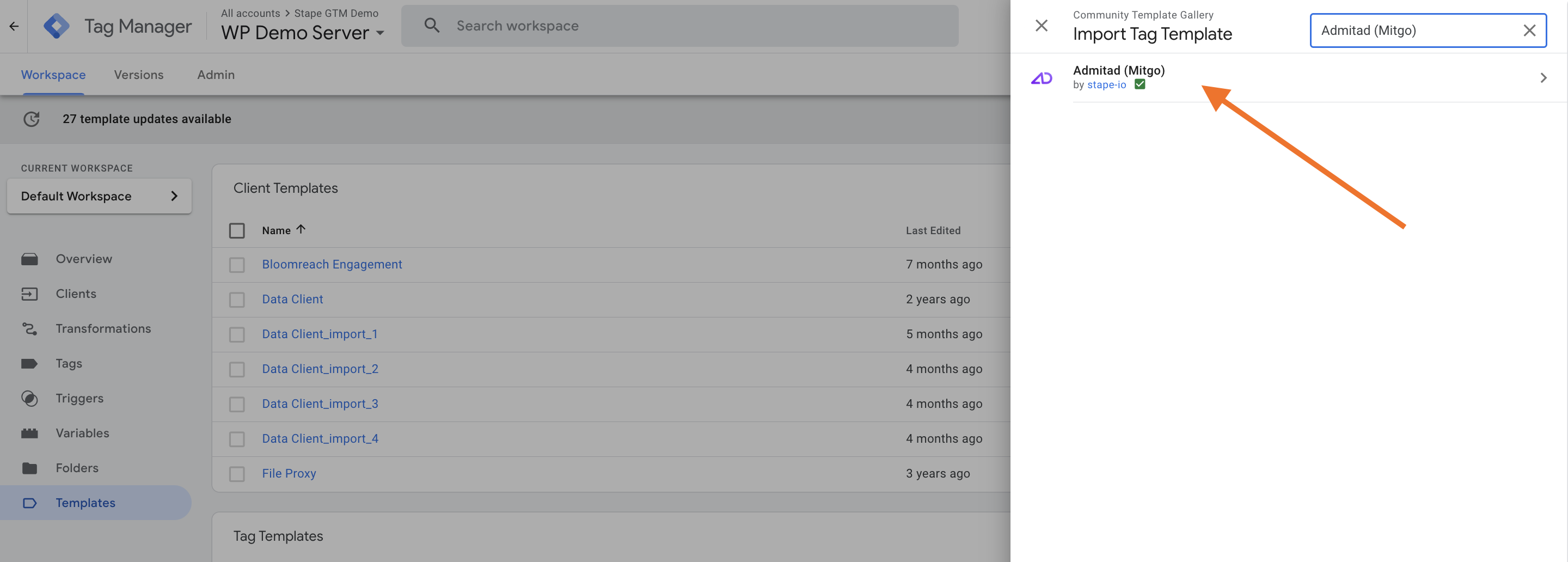Select the Admitad (Mitgo) template title
The height and width of the screenshot is (562, 1568).
[x=1119, y=70]
